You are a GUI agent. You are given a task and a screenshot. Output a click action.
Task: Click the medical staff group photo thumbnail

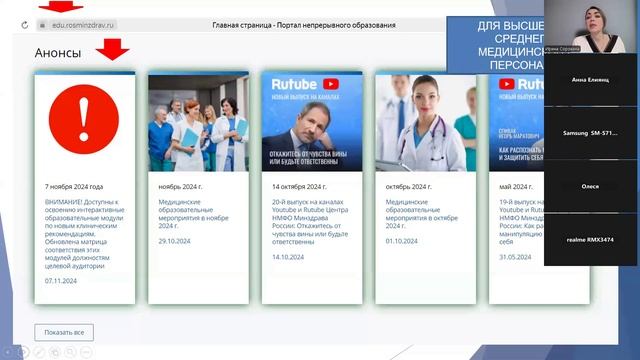(x=198, y=123)
